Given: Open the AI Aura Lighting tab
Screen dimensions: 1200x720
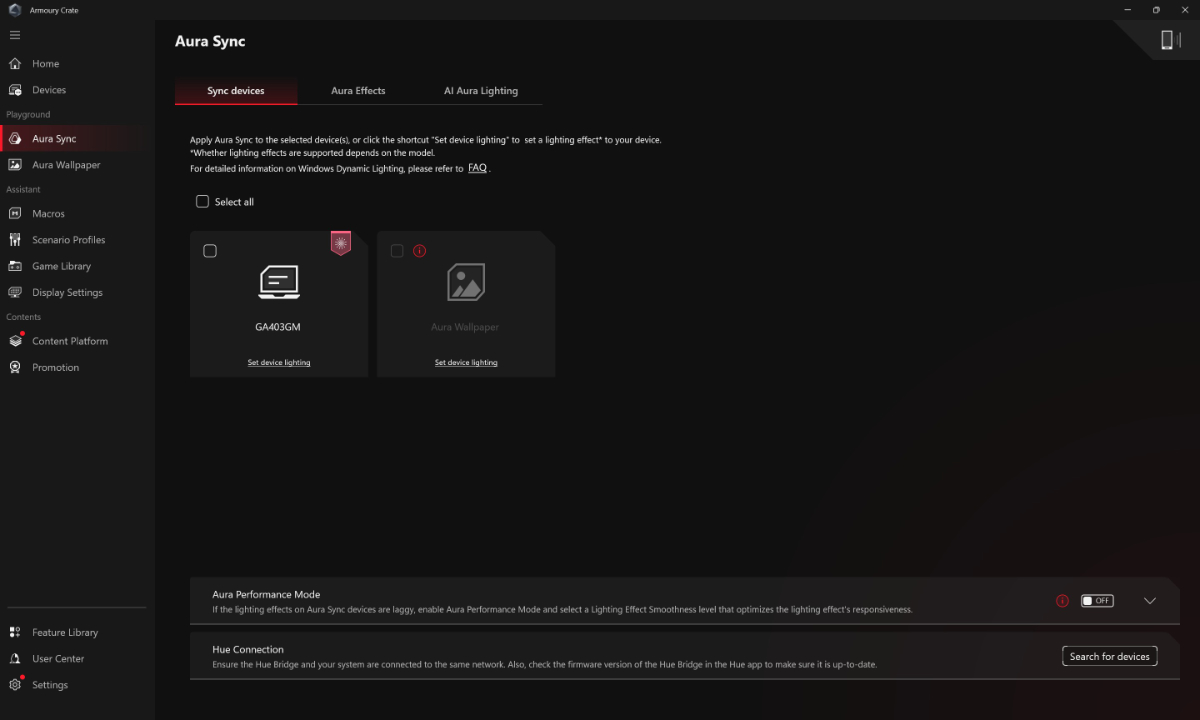Looking at the screenshot, I should (481, 91).
